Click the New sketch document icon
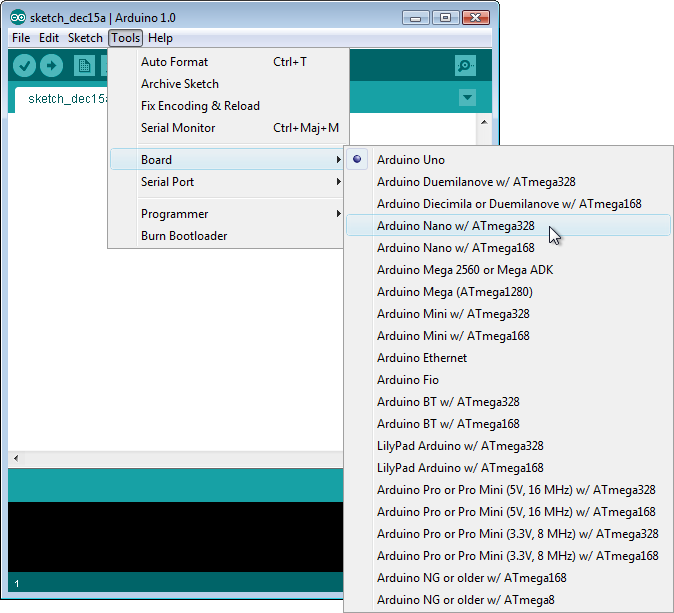Image resolution: width=674 pixels, height=613 pixels. click(84, 66)
